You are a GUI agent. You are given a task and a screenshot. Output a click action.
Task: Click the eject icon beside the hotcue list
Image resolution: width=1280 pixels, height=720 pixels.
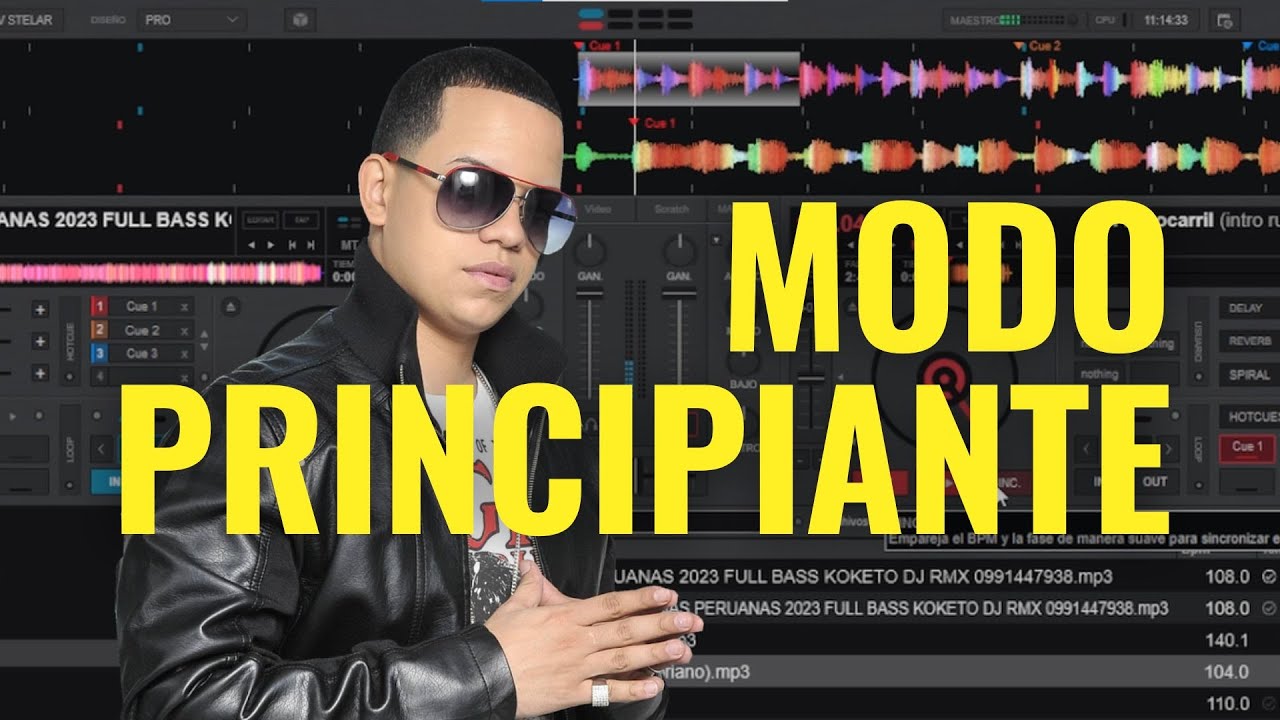tap(229, 307)
